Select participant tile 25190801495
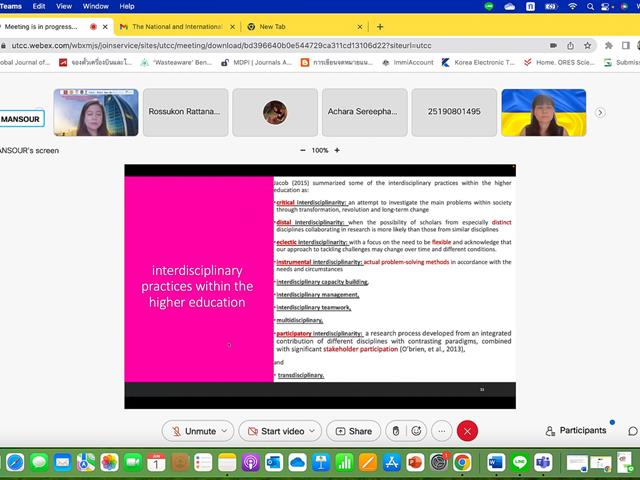This screenshot has height=480, width=640. 454,112
